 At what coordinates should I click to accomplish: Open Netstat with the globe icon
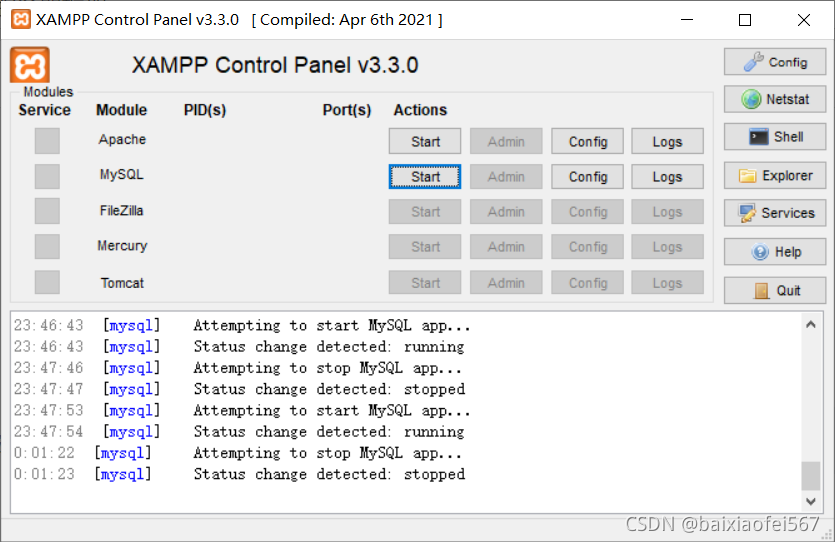click(x=775, y=99)
